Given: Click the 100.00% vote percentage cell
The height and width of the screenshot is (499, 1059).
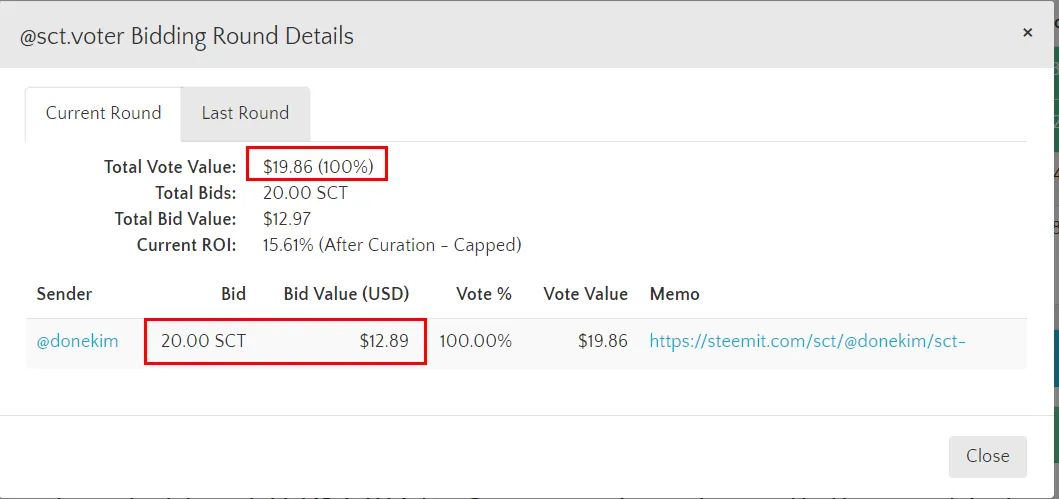Looking at the screenshot, I should (x=475, y=341).
